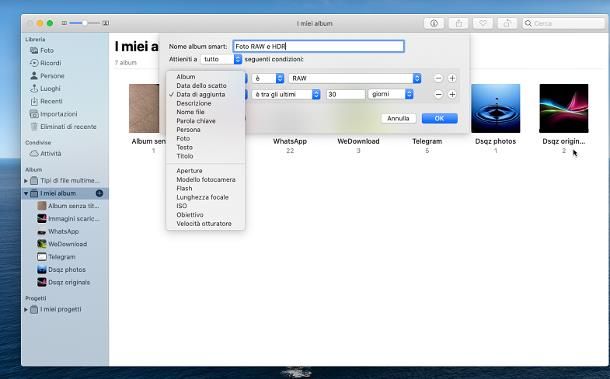This screenshot has width=610, height=379.
Task: Click the plus button next to I miei album
Action: point(99,193)
